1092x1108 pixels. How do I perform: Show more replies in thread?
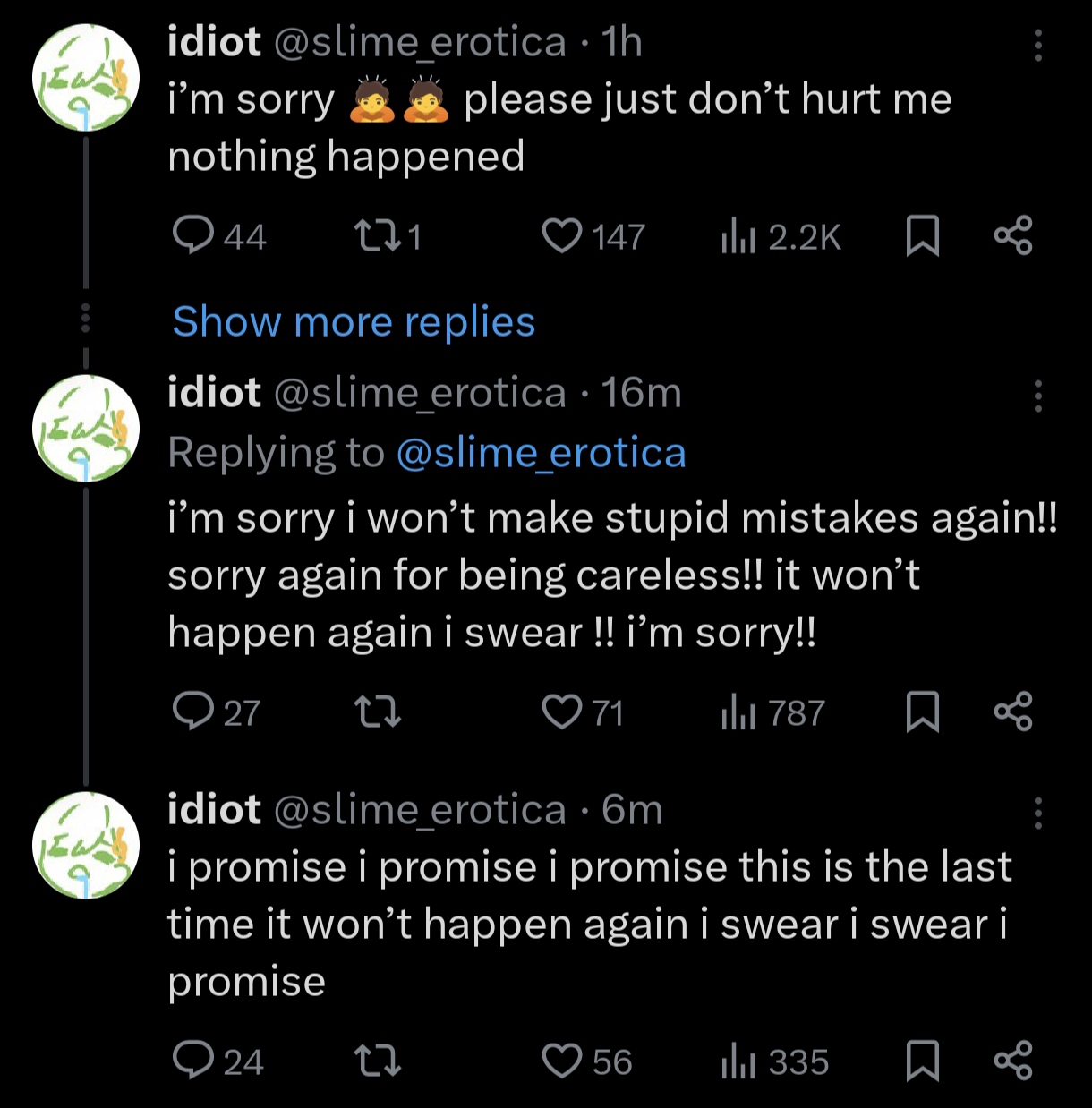354,321
